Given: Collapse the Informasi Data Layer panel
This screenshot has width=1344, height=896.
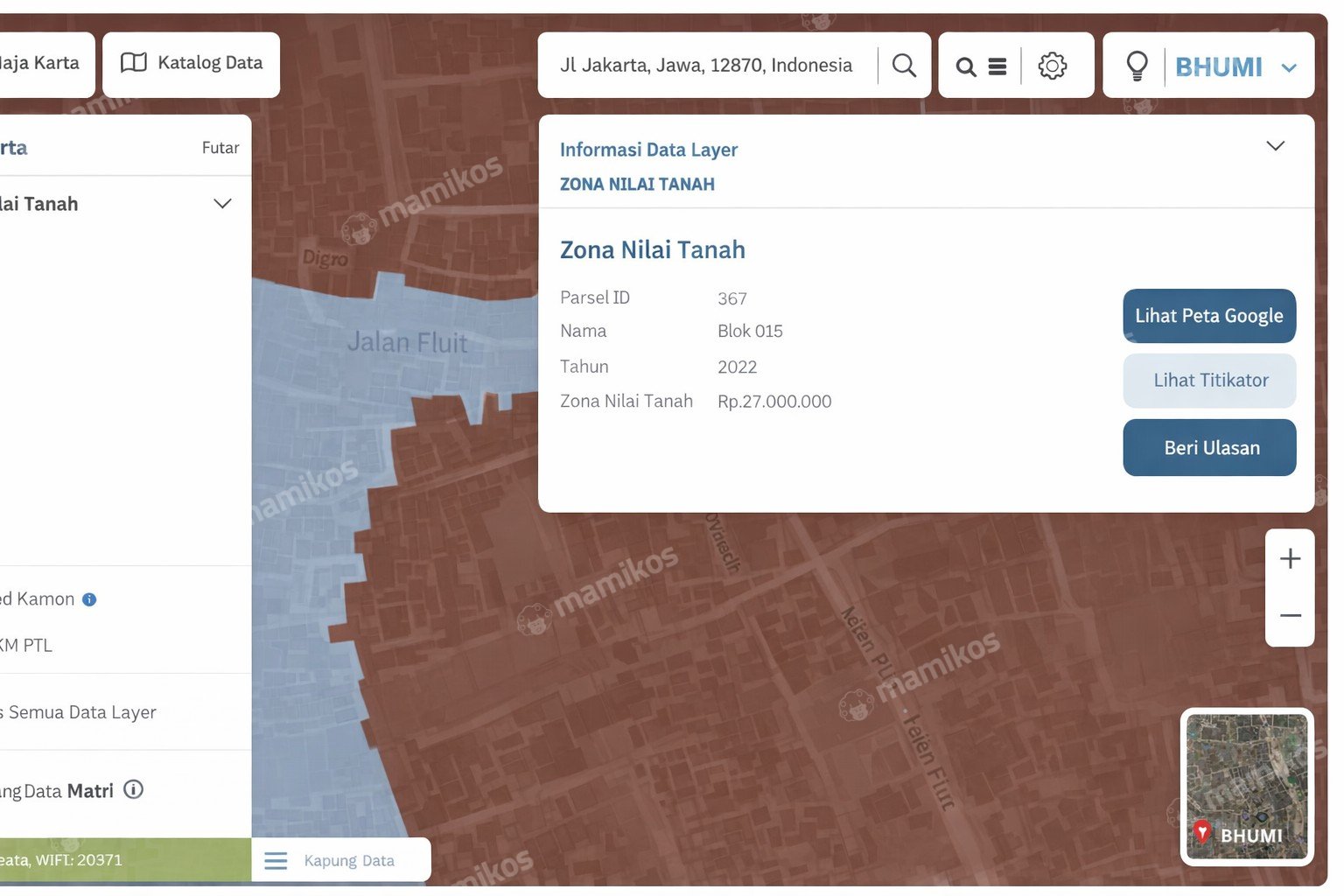Looking at the screenshot, I should pos(1275,146).
